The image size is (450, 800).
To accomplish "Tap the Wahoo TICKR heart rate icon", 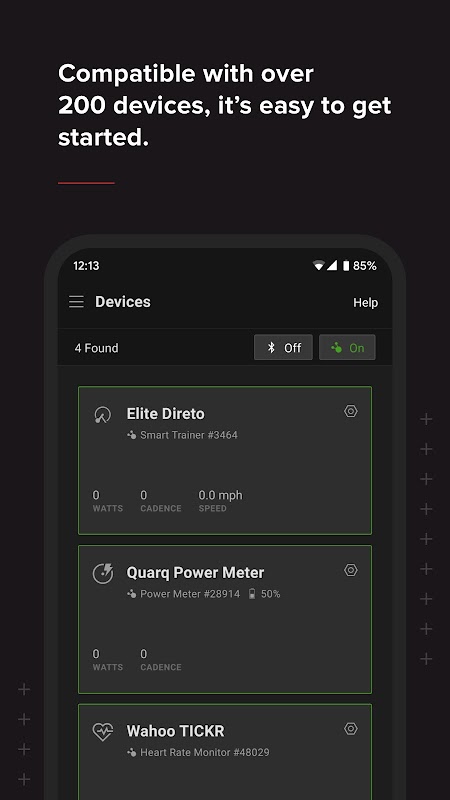I will coord(103,732).
